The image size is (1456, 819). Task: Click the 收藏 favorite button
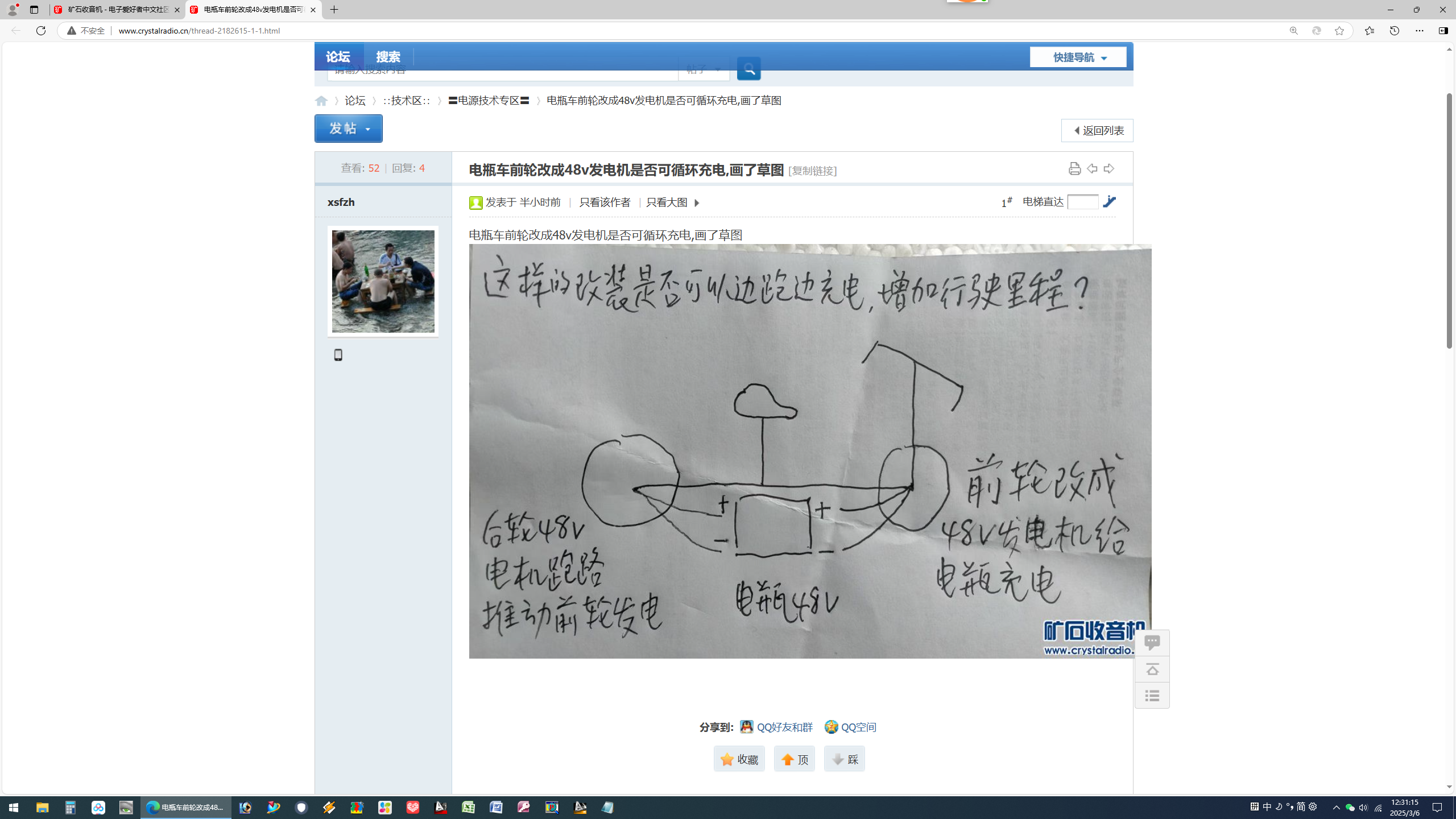tap(739, 759)
